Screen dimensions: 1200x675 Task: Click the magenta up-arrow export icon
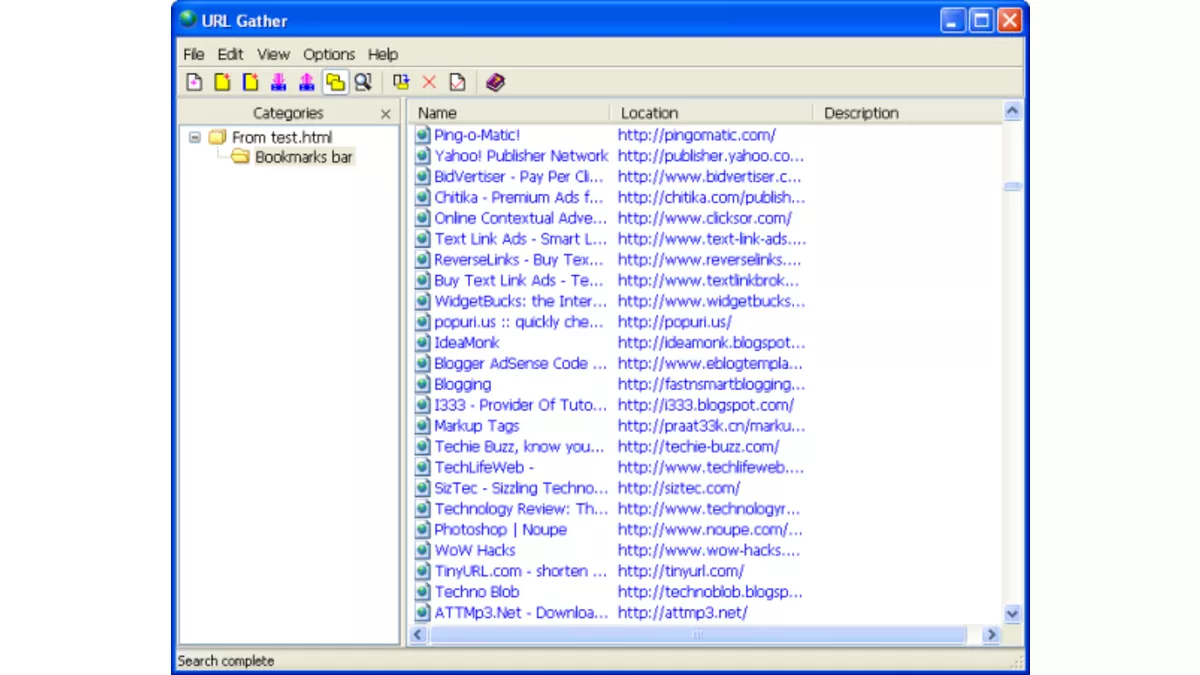click(x=307, y=83)
